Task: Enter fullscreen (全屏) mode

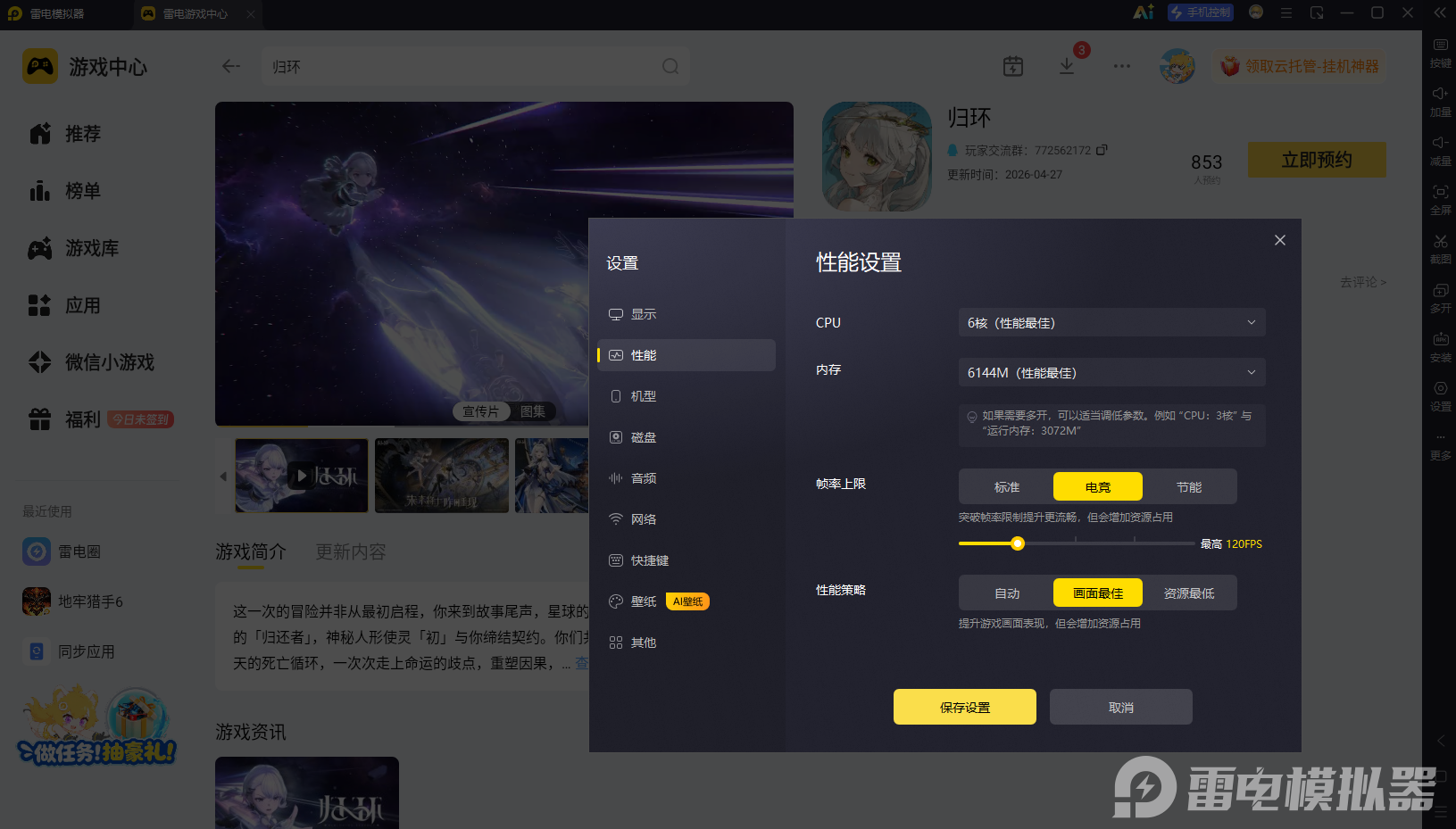Action: (x=1440, y=199)
